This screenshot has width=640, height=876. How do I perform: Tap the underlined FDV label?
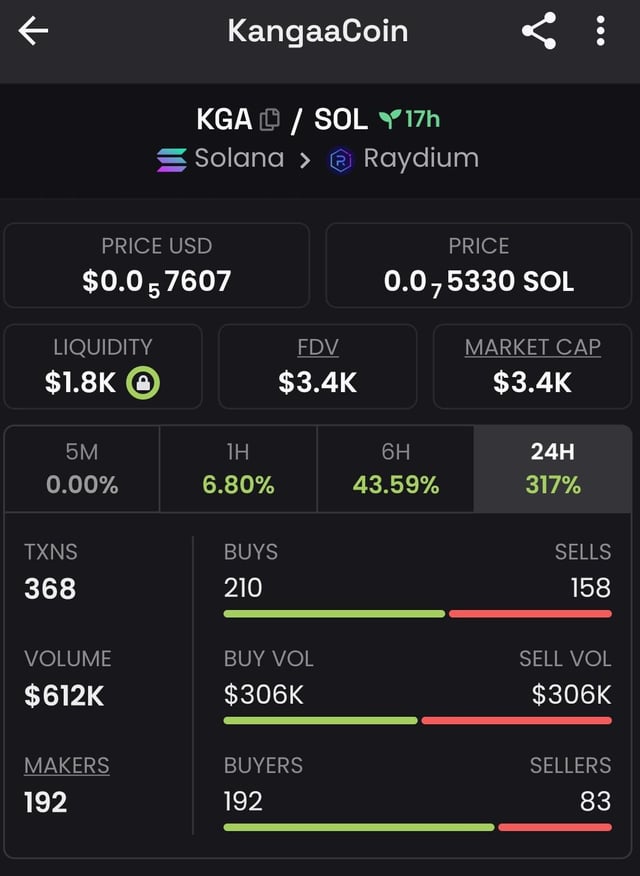point(318,347)
